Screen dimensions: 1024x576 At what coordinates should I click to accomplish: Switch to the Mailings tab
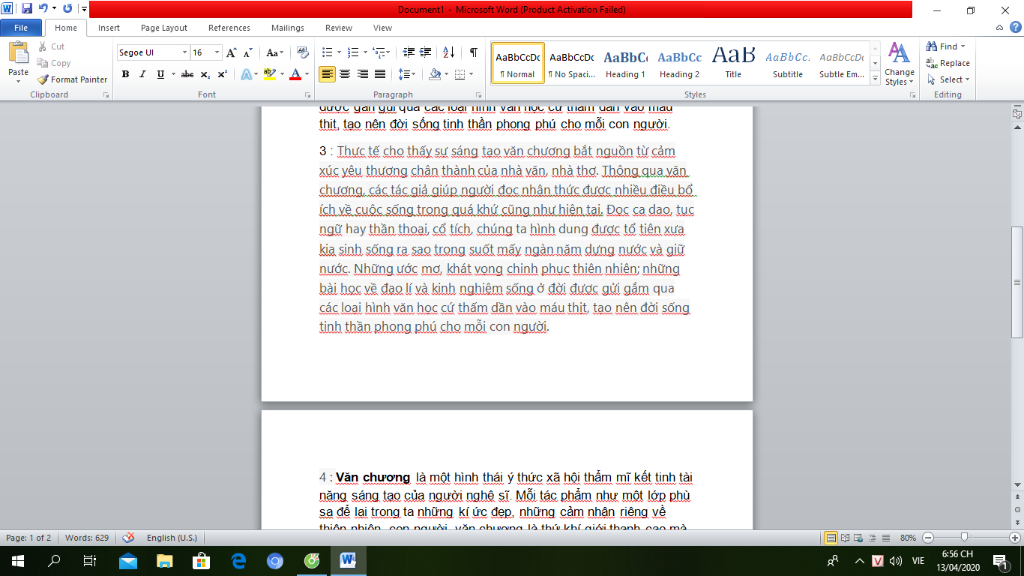[287, 28]
